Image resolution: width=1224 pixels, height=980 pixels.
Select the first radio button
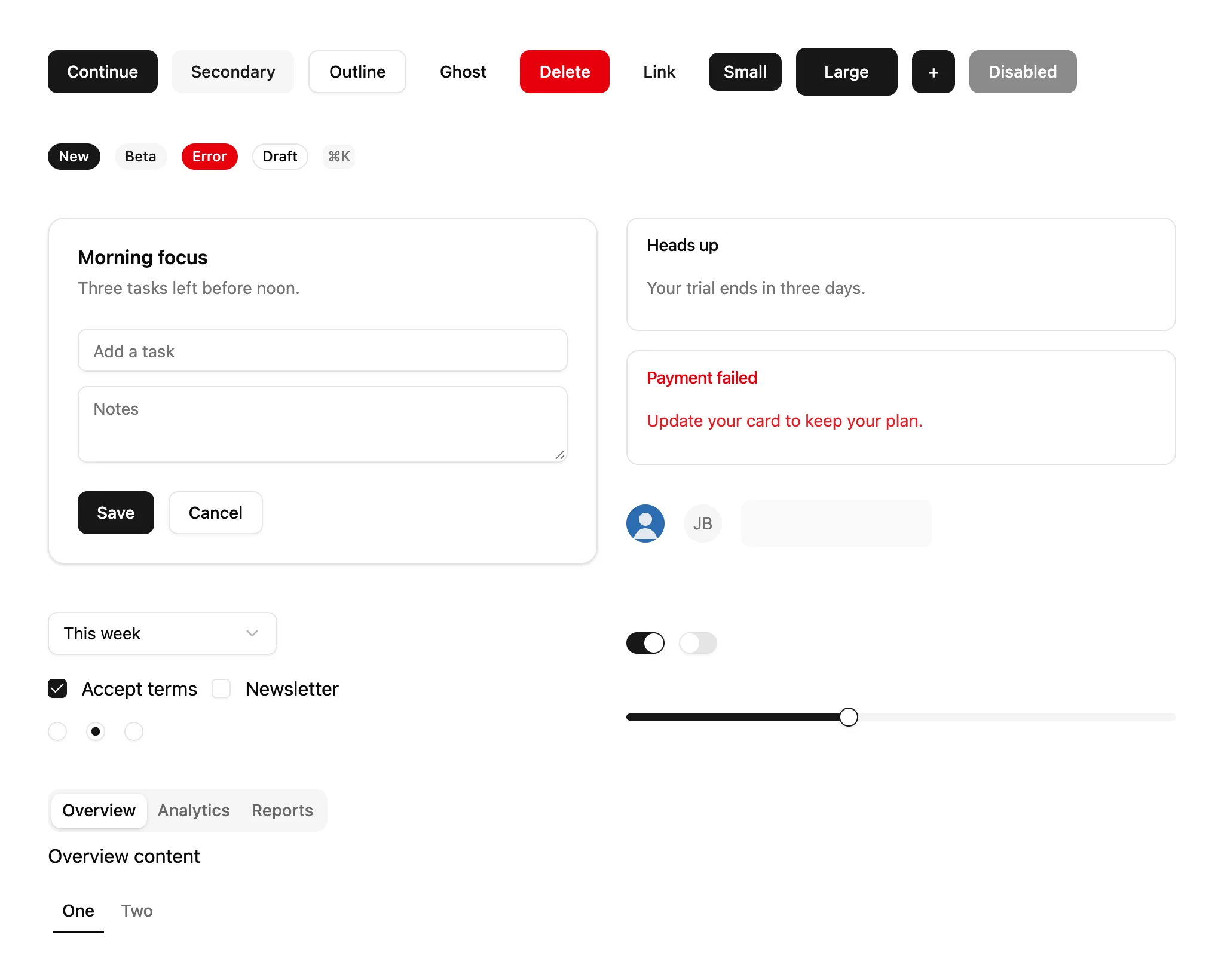(57, 731)
